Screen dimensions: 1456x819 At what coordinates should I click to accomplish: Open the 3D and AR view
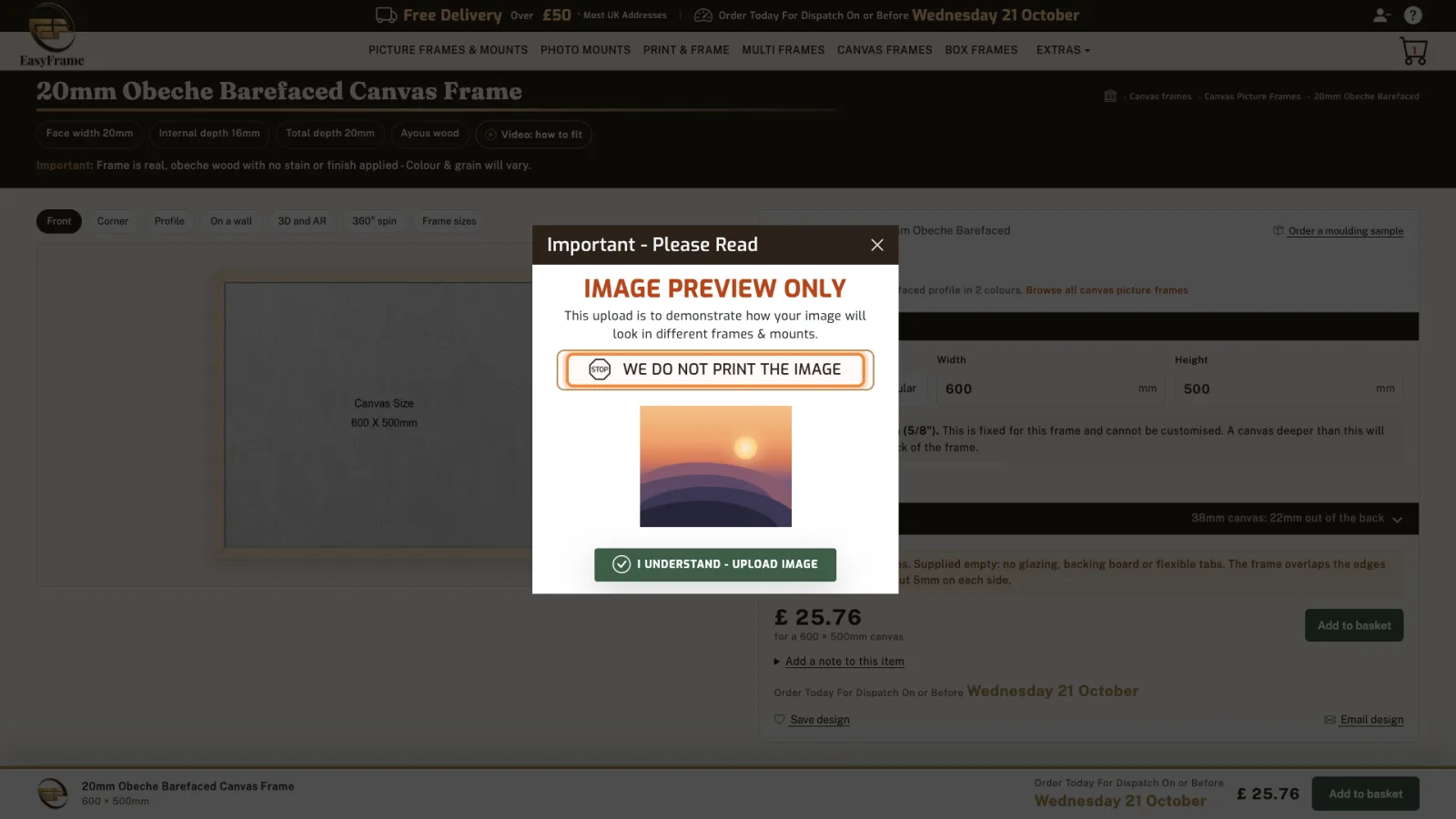pyautogui.click(x=302, y=221)
